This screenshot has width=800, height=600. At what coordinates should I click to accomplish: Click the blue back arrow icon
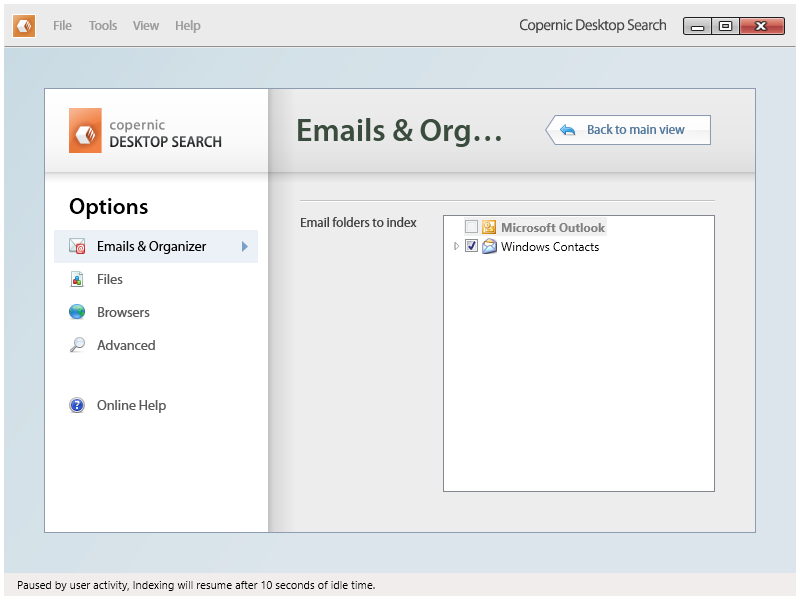coord(567,130)
